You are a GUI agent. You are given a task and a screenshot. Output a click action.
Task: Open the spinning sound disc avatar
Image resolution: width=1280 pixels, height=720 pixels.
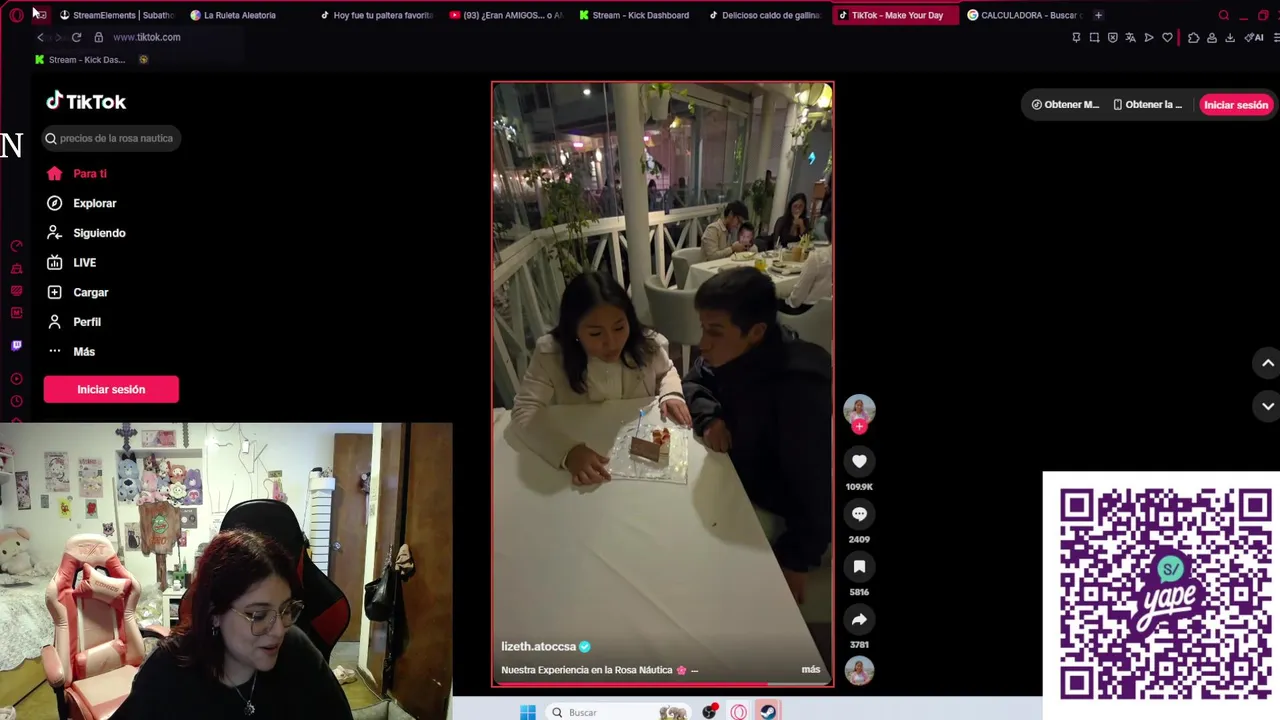pos(859,671)
